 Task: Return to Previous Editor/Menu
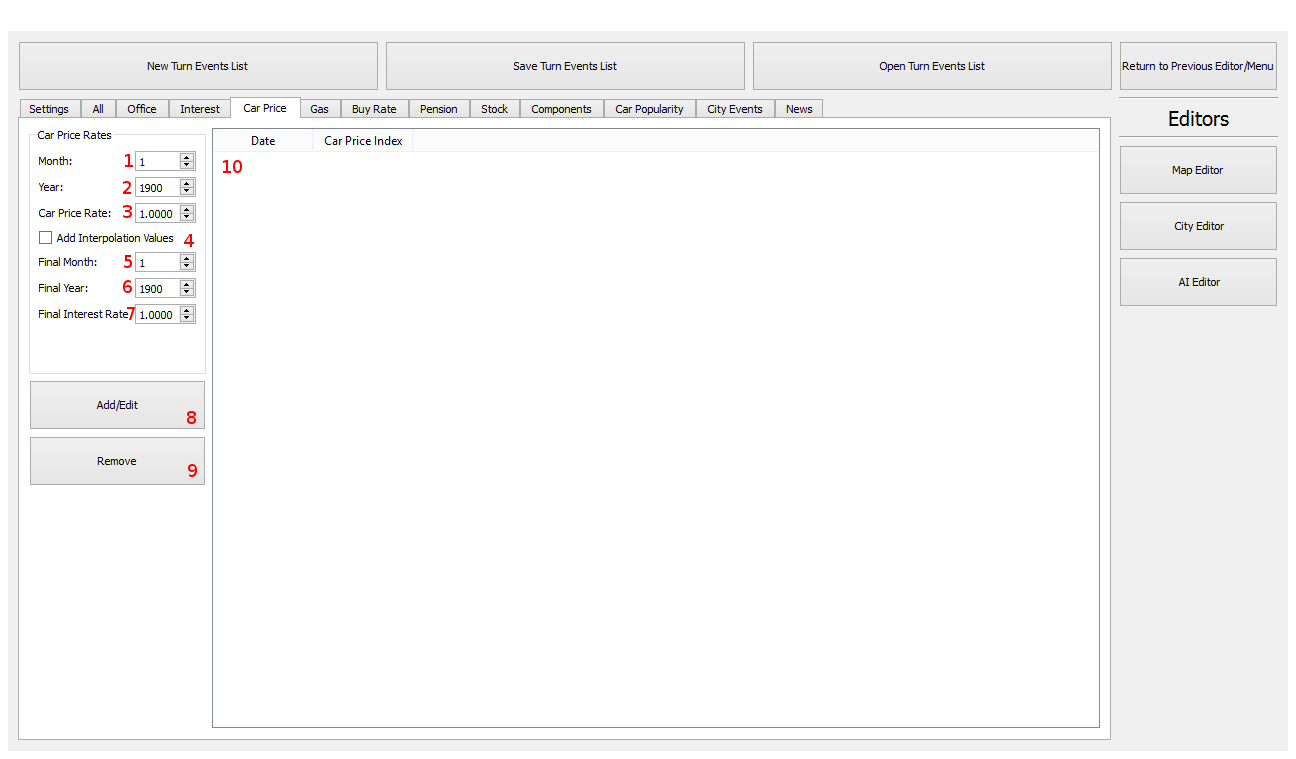[1197, 66]
